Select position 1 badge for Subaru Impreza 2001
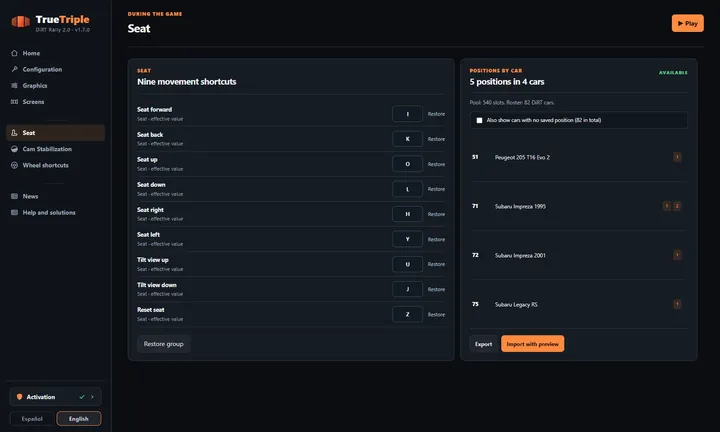The height and width of the screenshot is (432, 720). 677,255
